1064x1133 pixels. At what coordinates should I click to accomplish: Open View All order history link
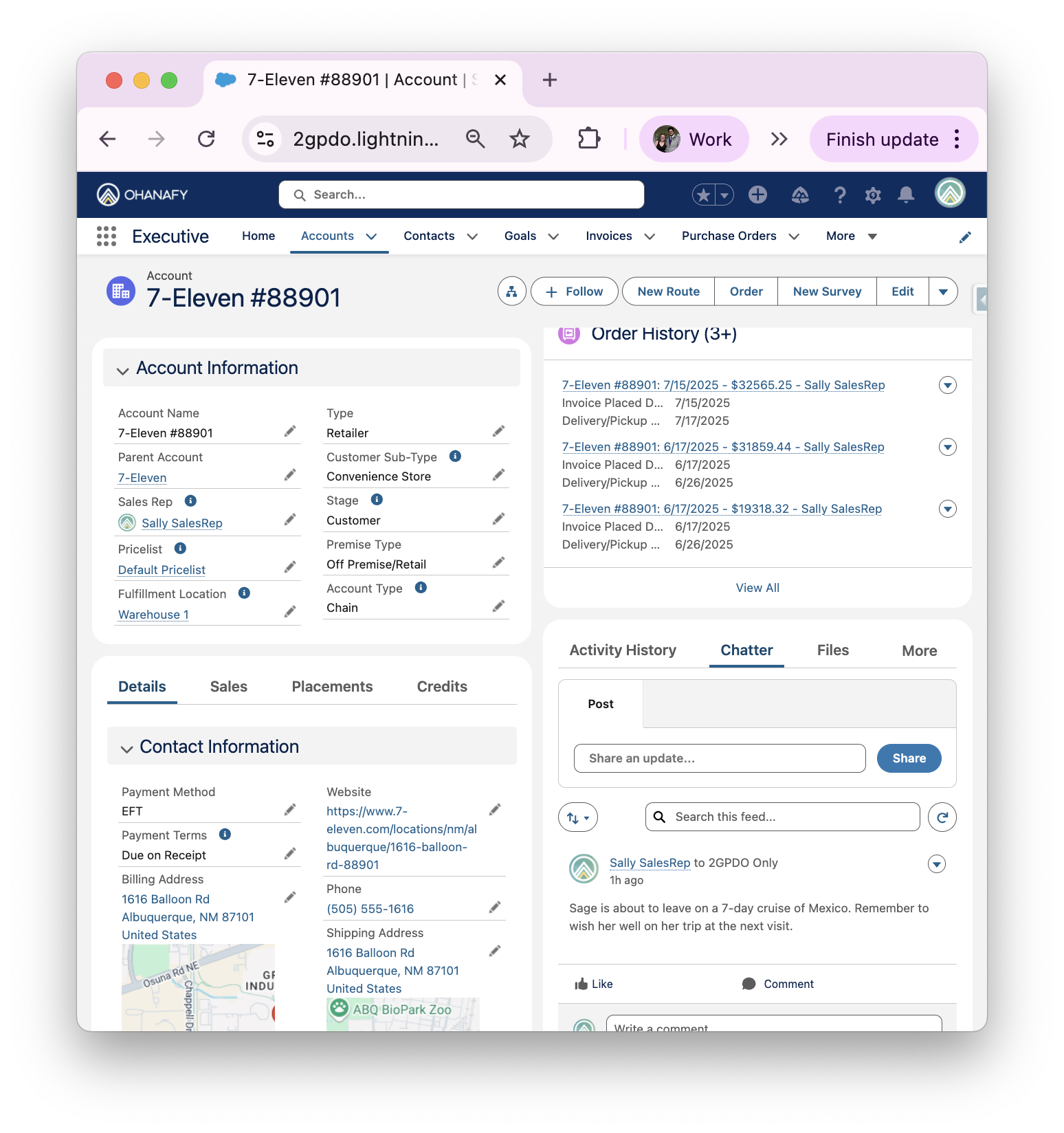[x=757, y=588]
